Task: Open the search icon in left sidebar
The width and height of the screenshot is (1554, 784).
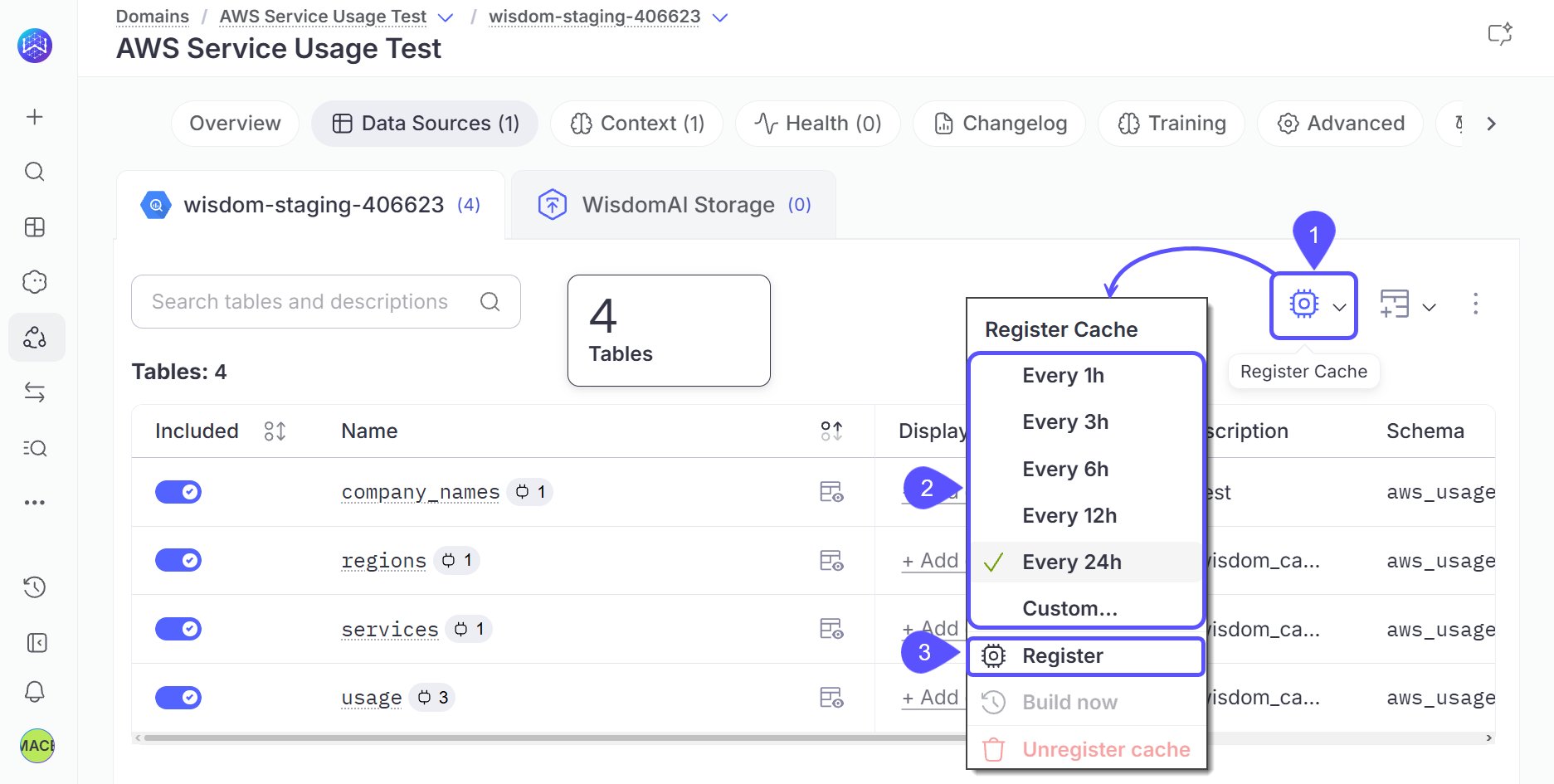Action: (35, 172)
